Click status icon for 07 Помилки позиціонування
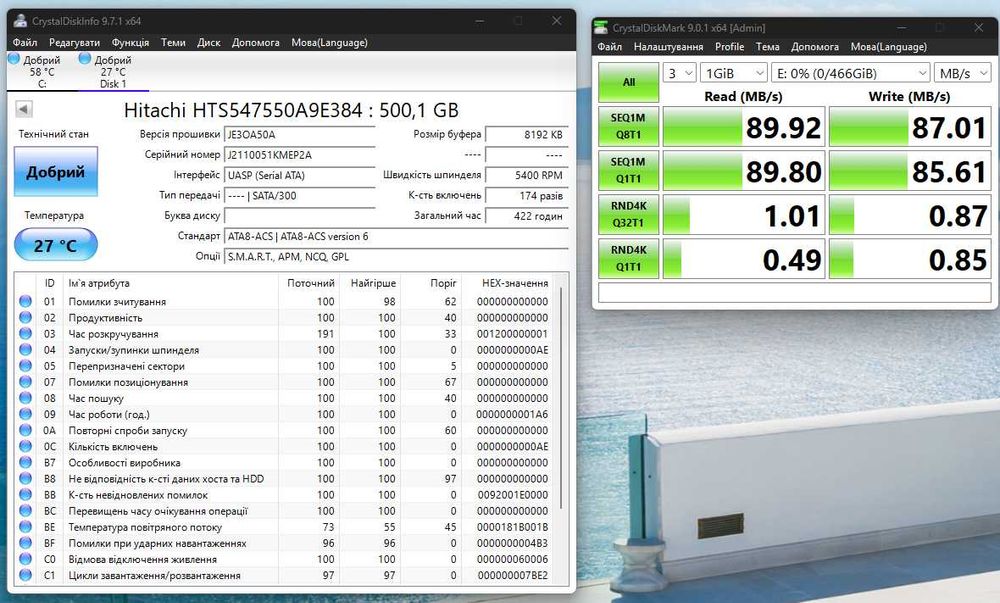 tap(26, 381)
